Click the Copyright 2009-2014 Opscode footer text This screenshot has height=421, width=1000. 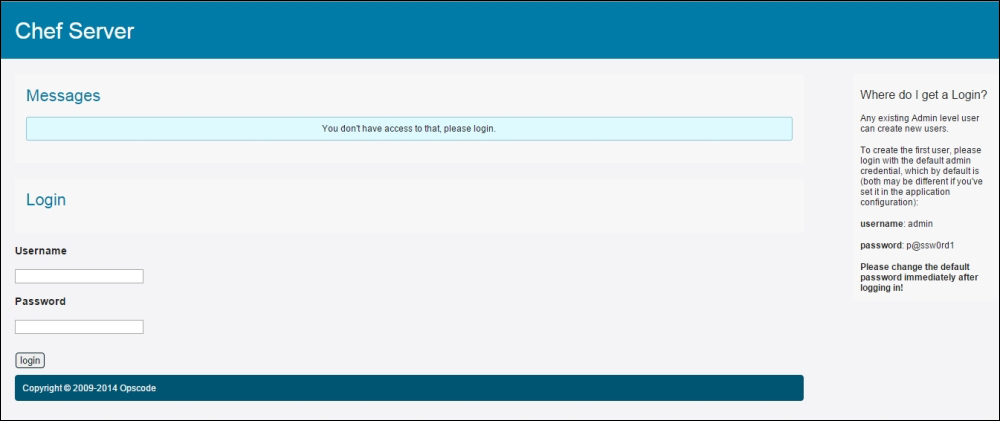click(x=89, y=388)
